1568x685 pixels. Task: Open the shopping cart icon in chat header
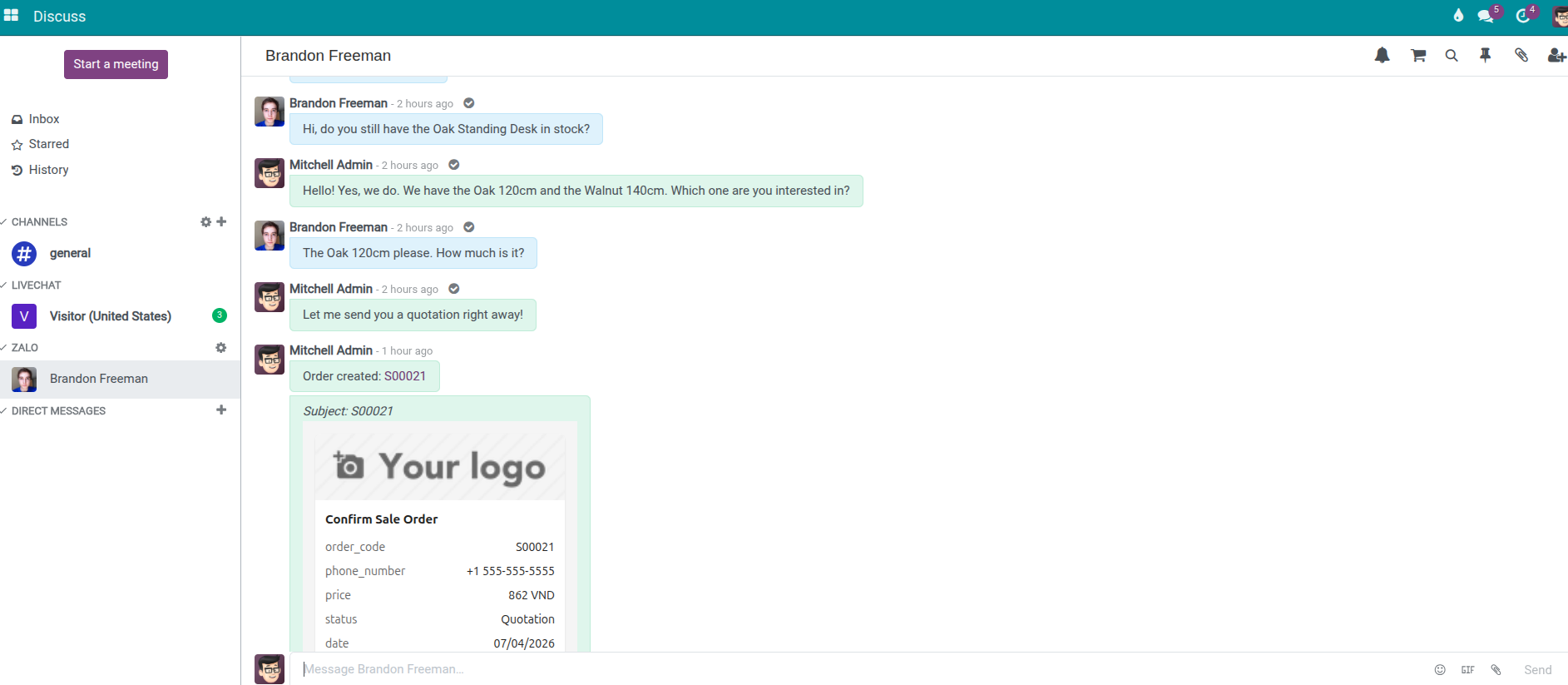click(1418, 56)
